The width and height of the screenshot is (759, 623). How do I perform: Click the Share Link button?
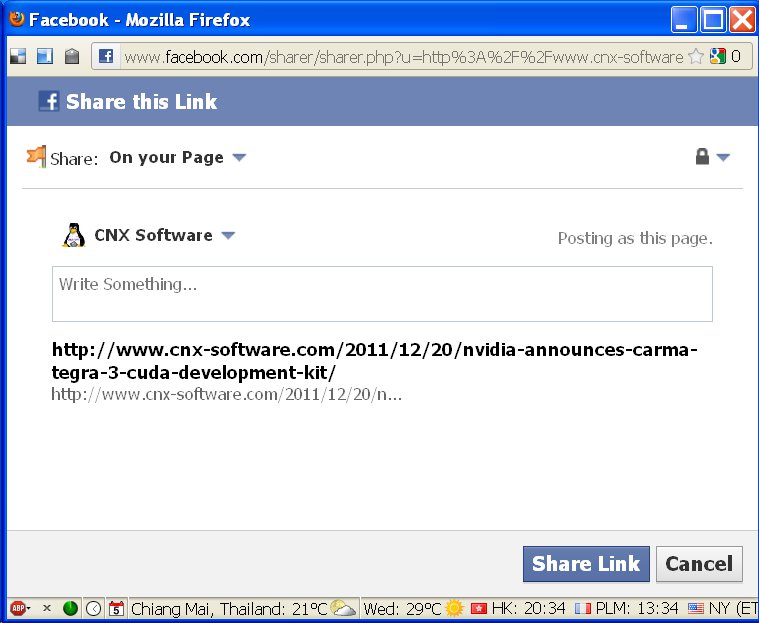tap(586, 564)
